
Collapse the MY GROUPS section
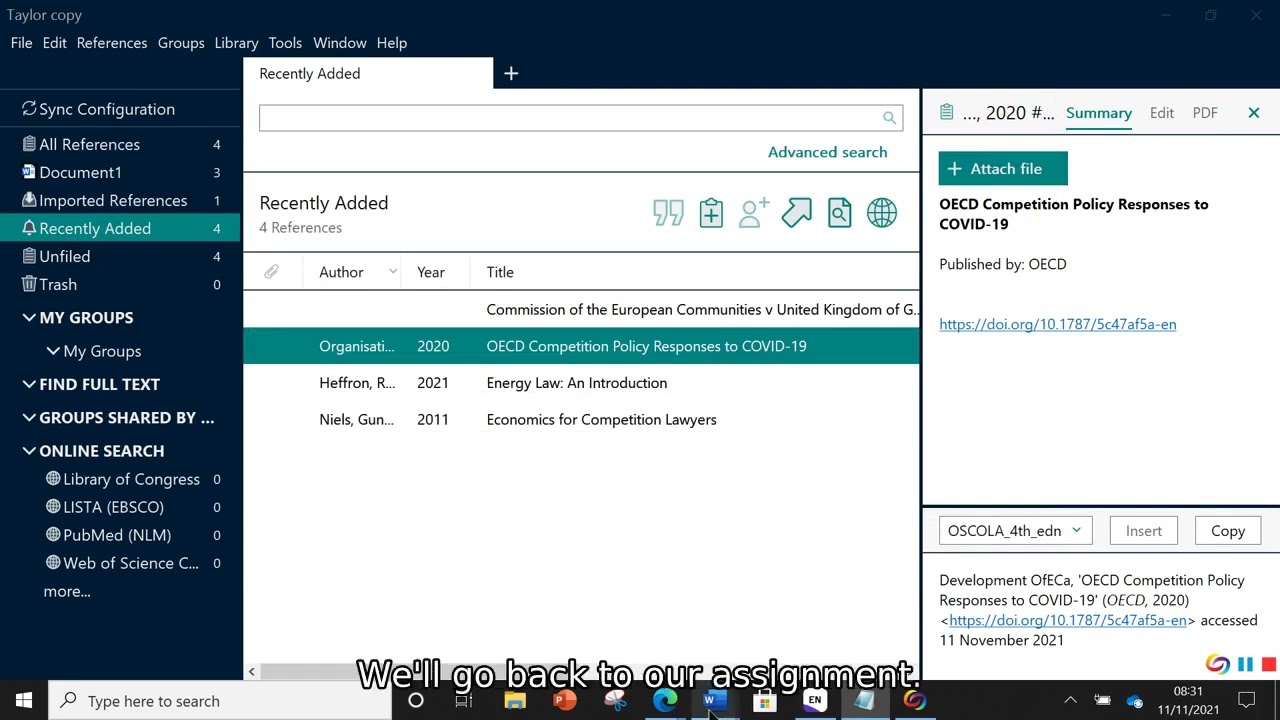[29, 318]
